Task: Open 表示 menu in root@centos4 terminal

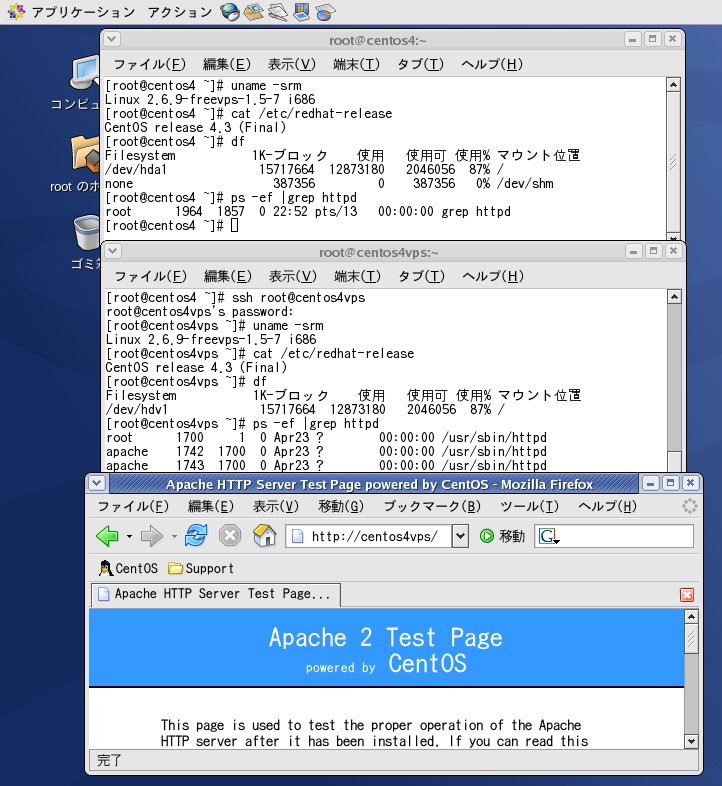Action: pos(292,64)
